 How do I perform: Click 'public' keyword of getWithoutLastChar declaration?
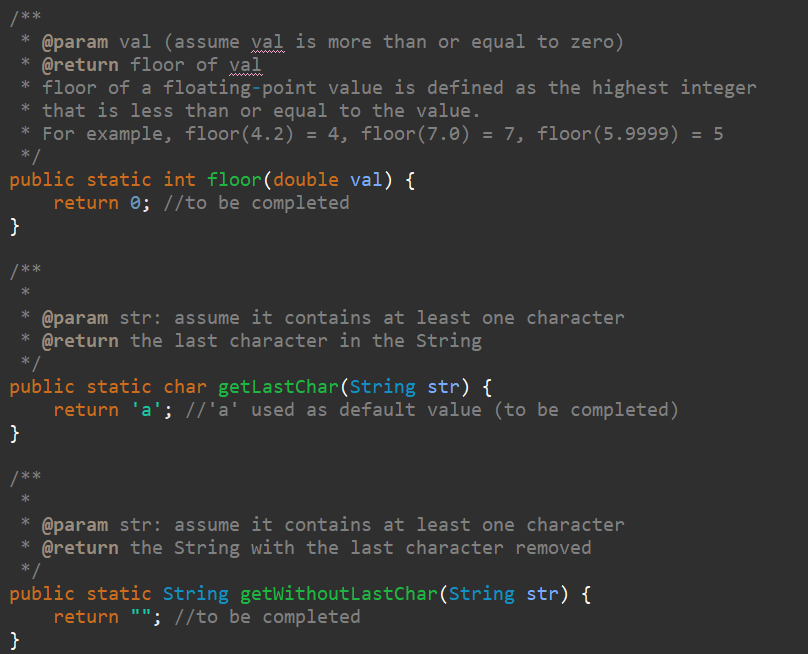coord(42,594)
